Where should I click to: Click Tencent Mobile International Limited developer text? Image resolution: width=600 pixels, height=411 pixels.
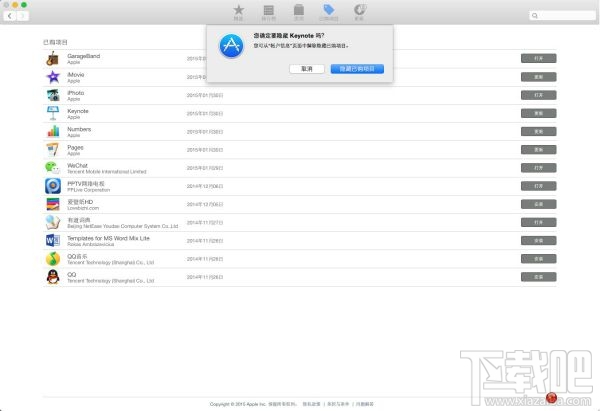point(107,171)
